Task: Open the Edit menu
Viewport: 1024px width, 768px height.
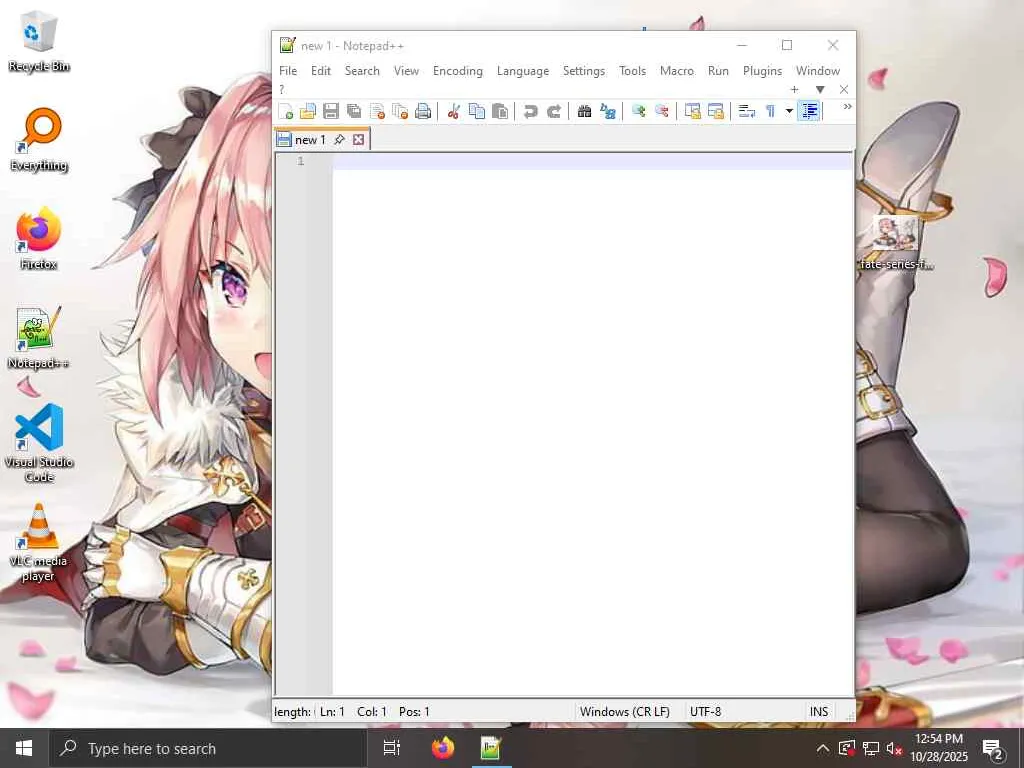Action: pyautogui.click(x=321, y=71)
